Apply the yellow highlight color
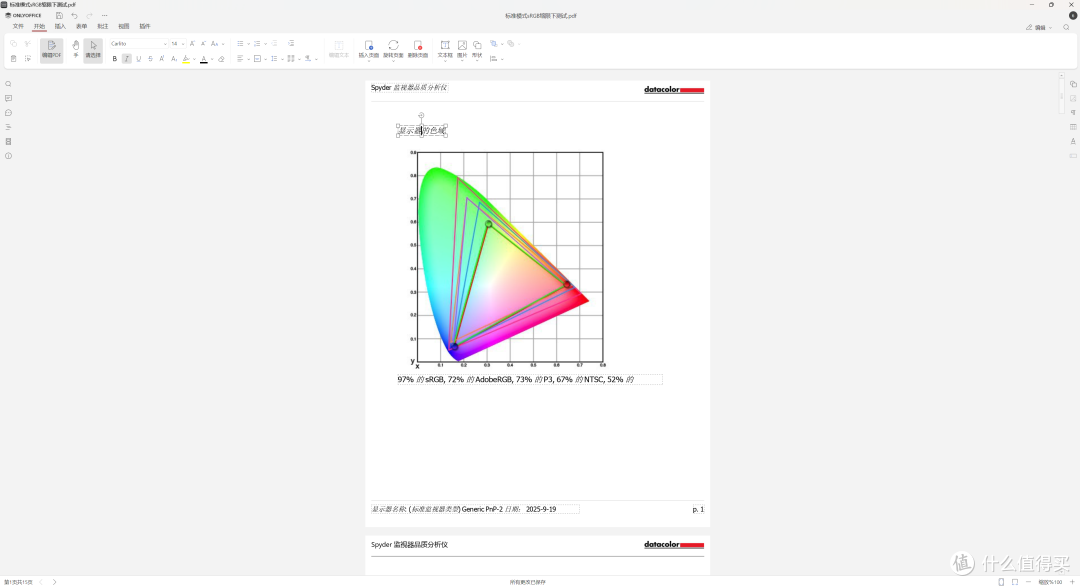 [186, 59]
